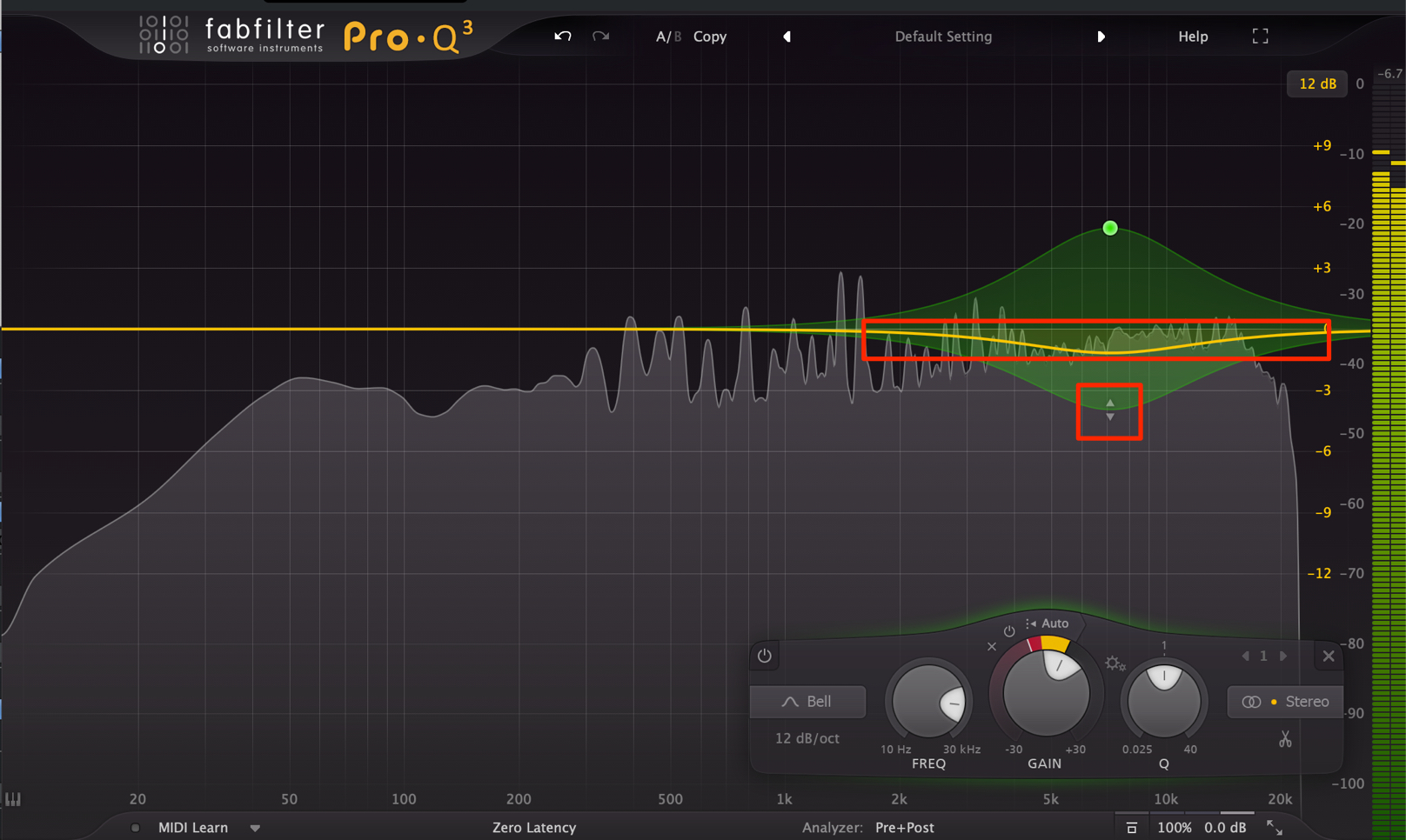Toggle Auto threshold button
The width and height of the screenshot is (1406, 840).
1048,623
